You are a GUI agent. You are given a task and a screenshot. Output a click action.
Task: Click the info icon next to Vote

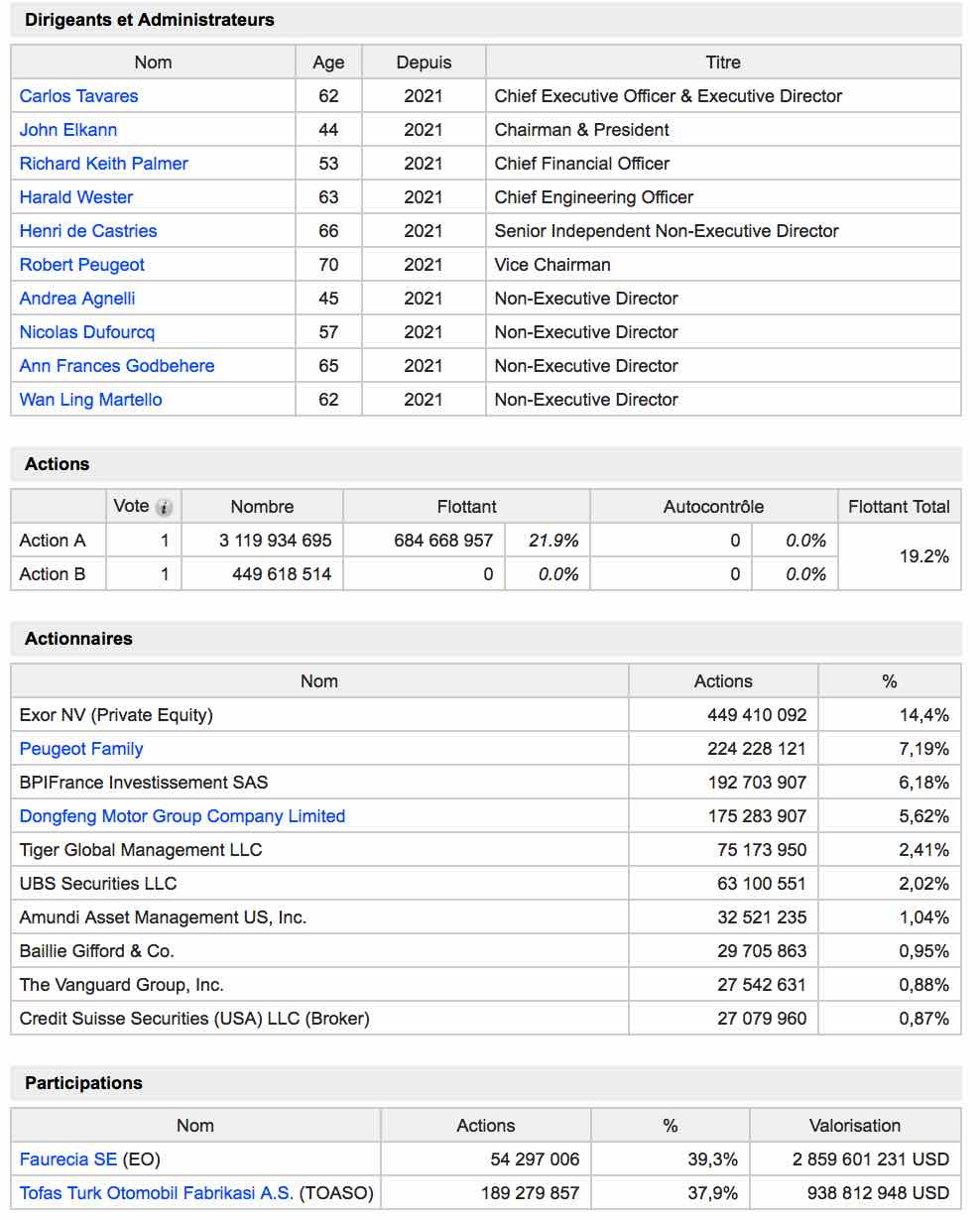(x=164, y=508)
